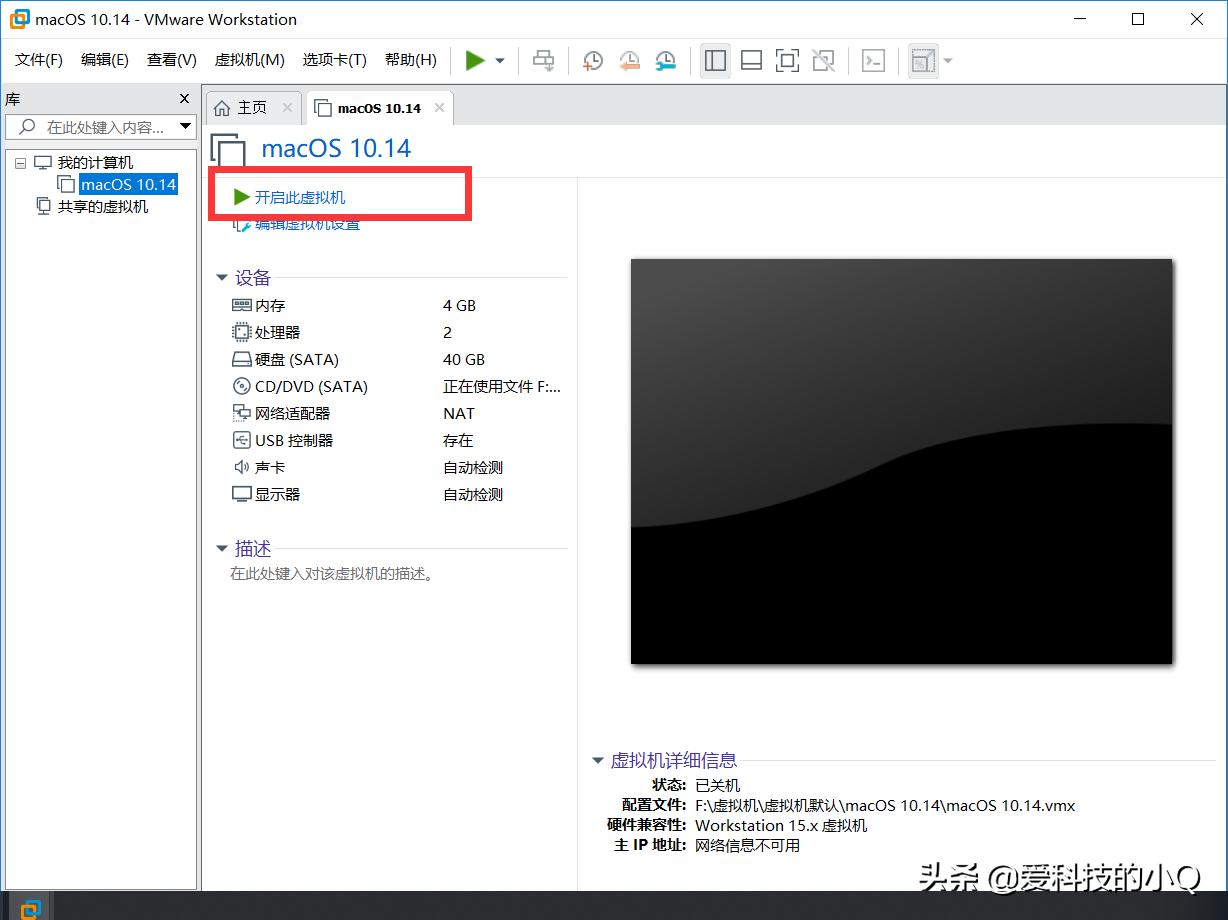Open the power options dropdown arrow
Image resolution: width=1228 pixels, height=920 pixels.
(498, 60)
